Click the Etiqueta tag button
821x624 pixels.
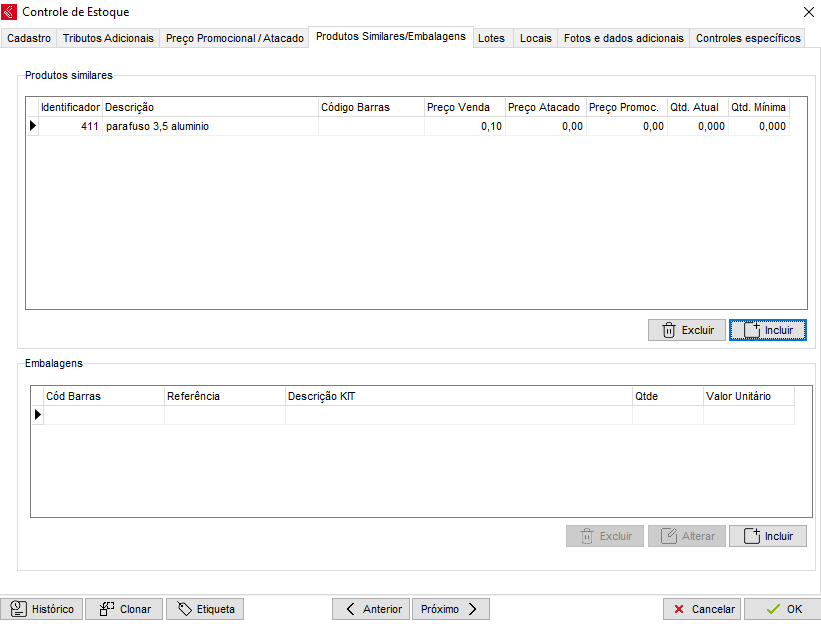pos(205,609)
